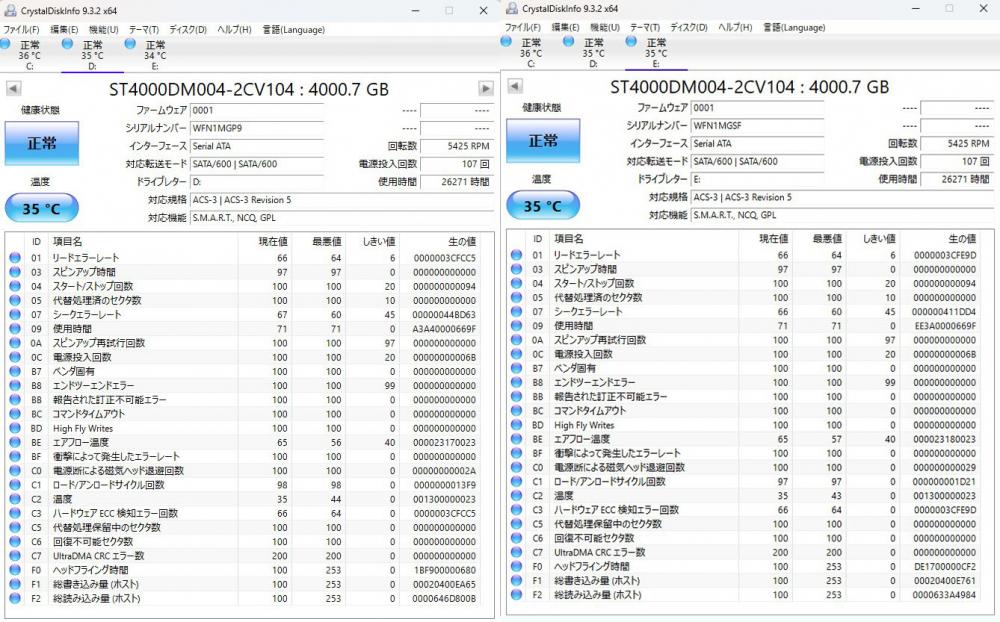
Task: Open 言語(Language) menu in D: drive window
Action: pos(293,29)
